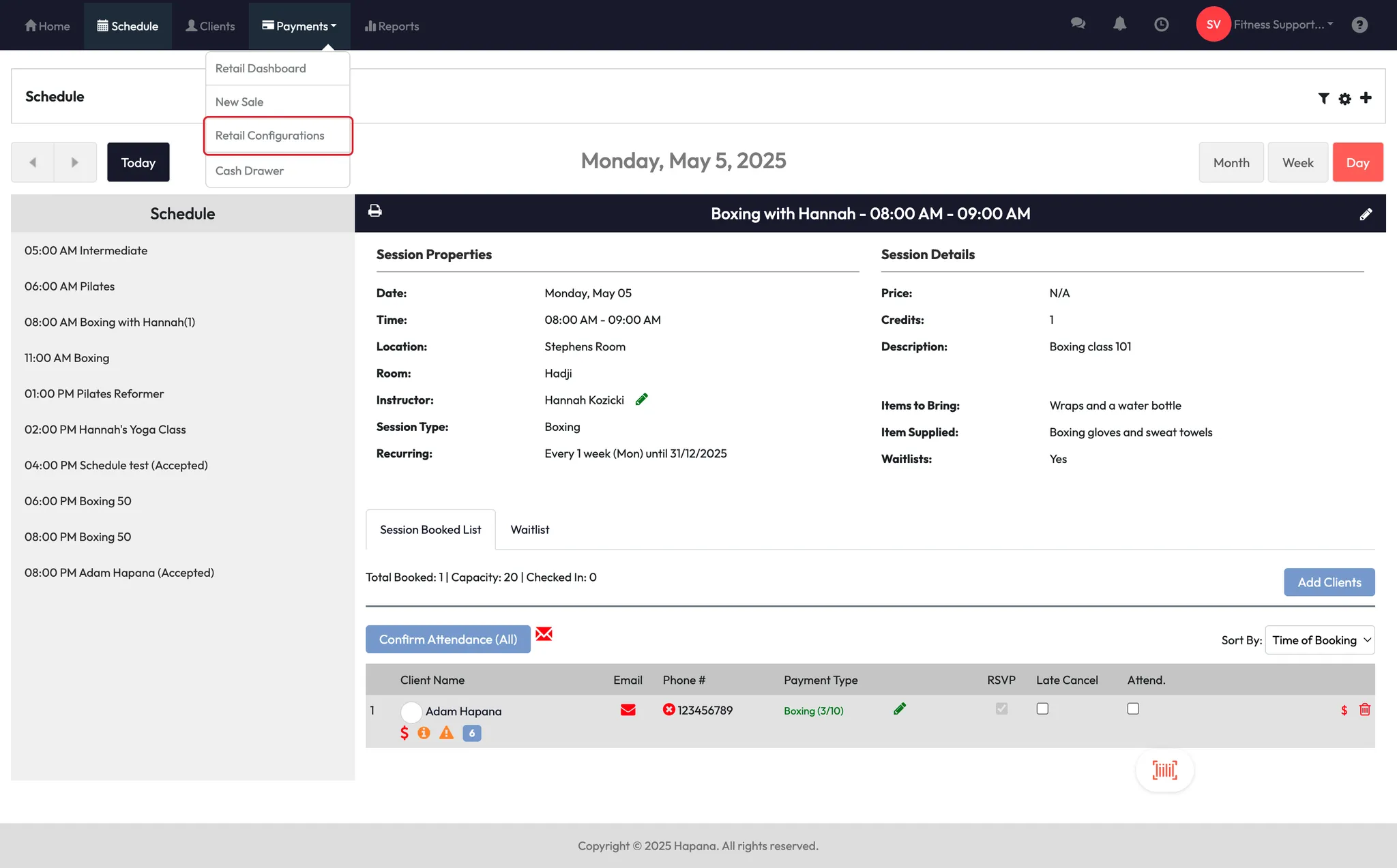The height and width of the screenshot is (868, 1397).
Task: Select Retail Configurations menu item
Action: 270,136
